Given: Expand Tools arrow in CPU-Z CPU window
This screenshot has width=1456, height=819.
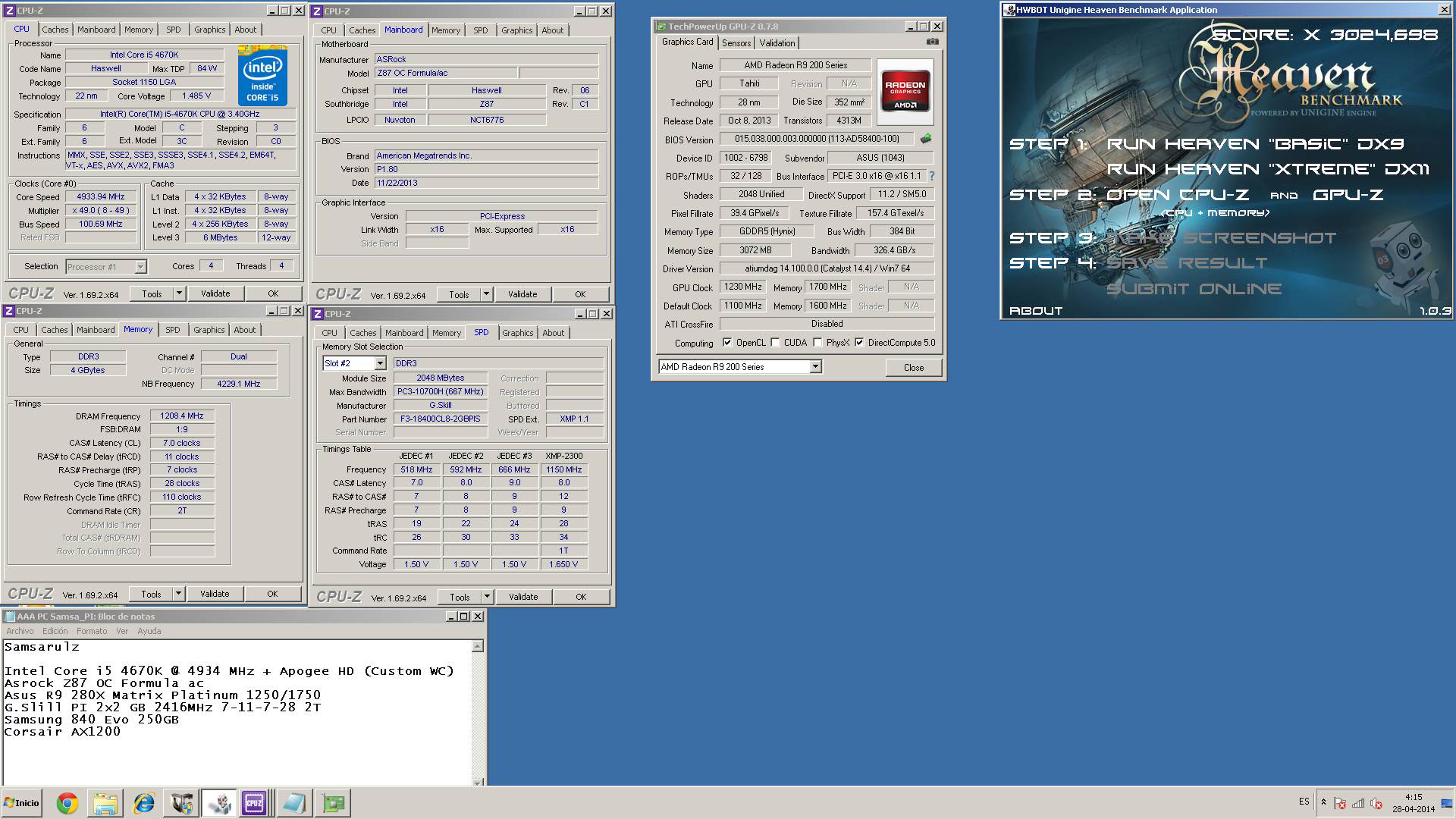Looking at the screenshot, I should coord(179,293).
